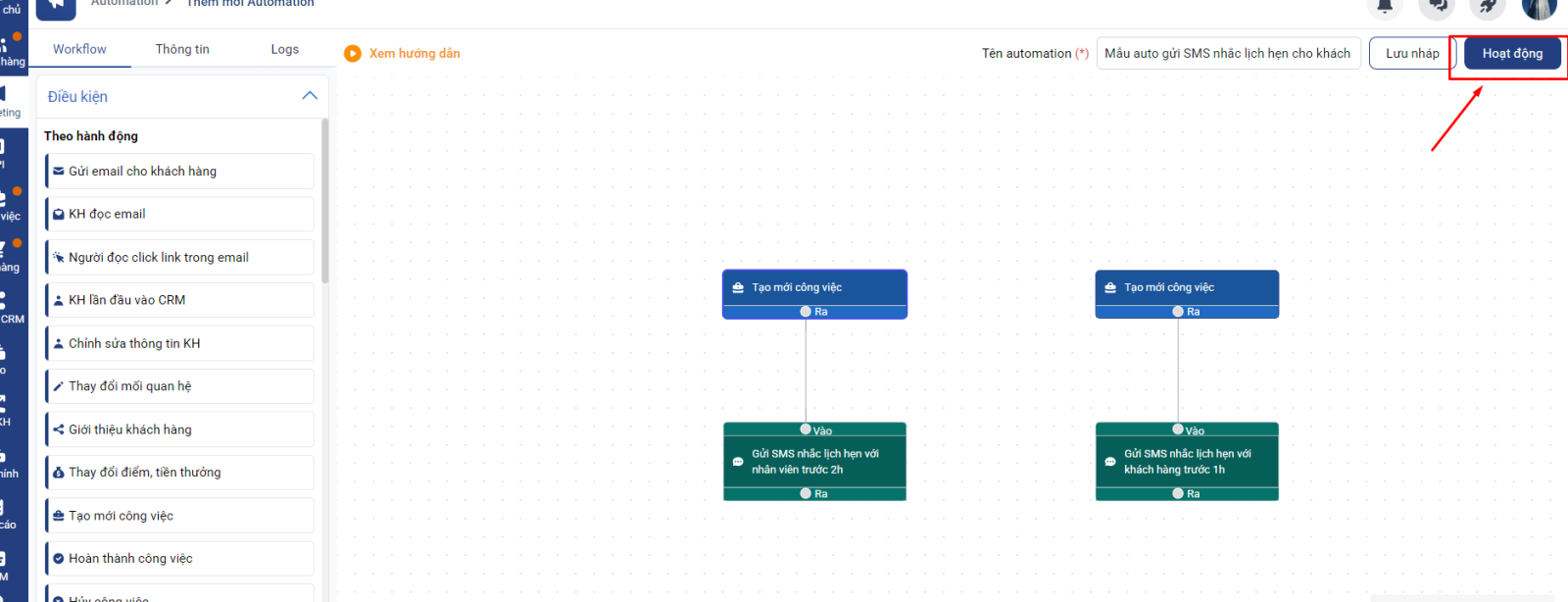This screenshot has width=1568, height=602.
Task: Open the notifications bell icon
Action: (1385, 7)
